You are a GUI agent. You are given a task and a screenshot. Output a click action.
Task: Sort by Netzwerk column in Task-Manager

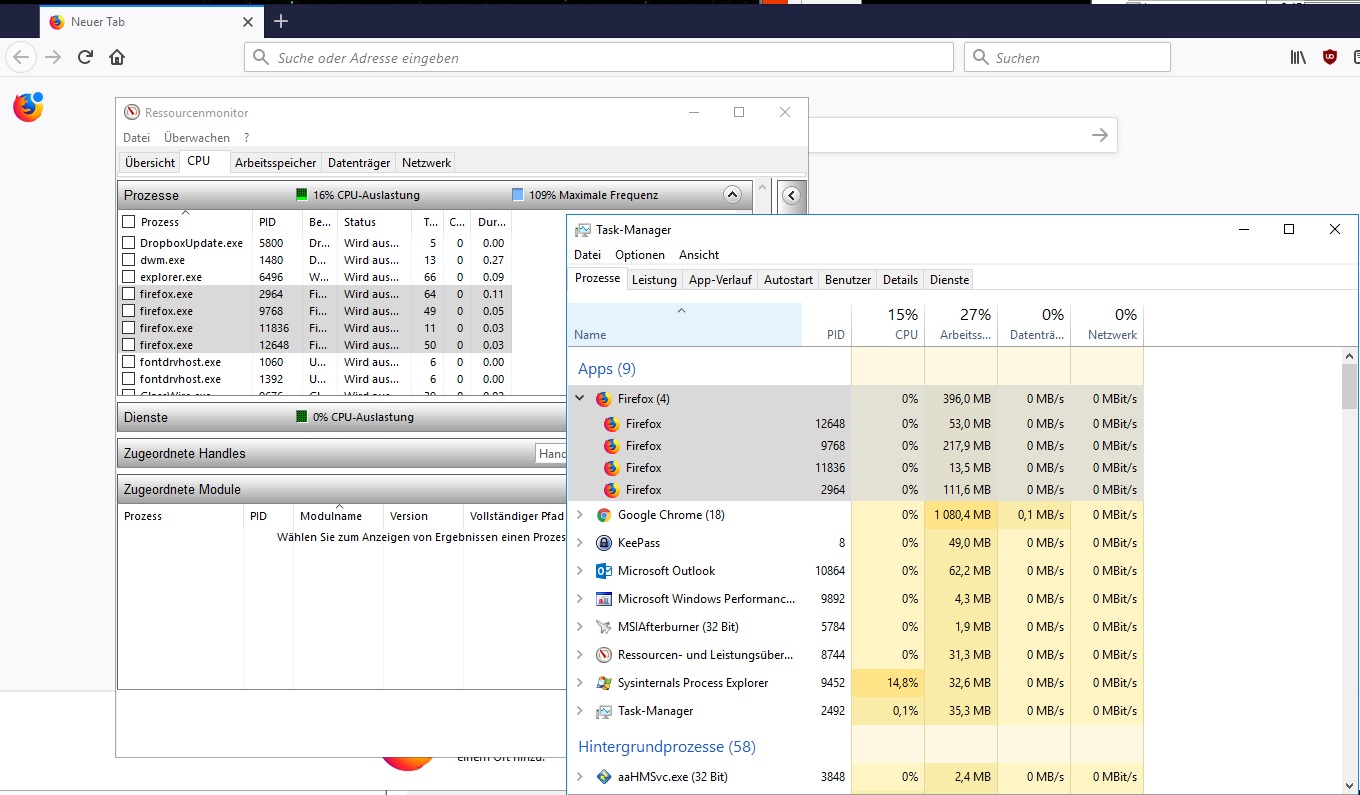pyautogui.click(x=1107, y=324)
